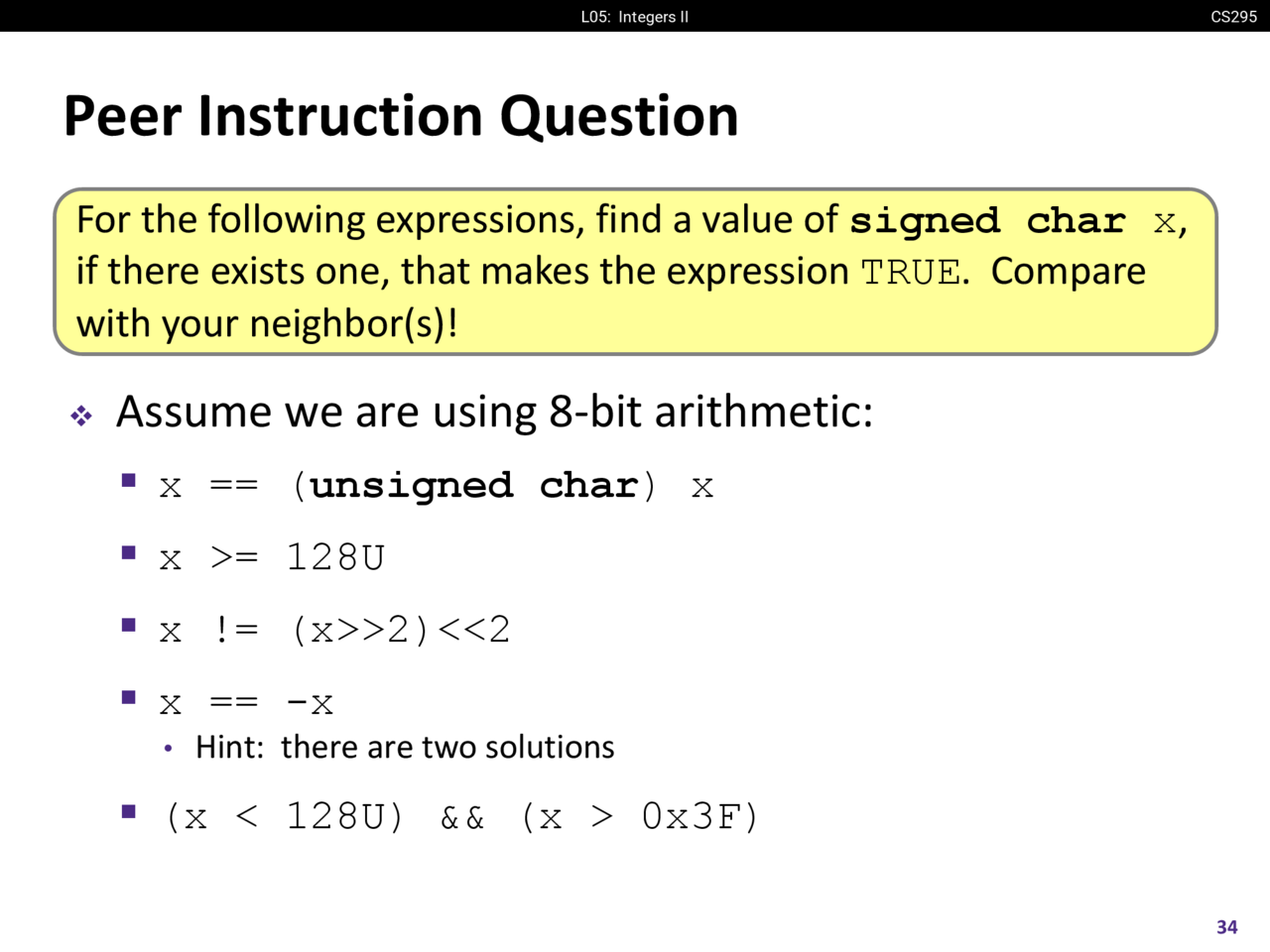1270x952 pixels.
Task: Click the expression x == -x
Action: (246, 704)
